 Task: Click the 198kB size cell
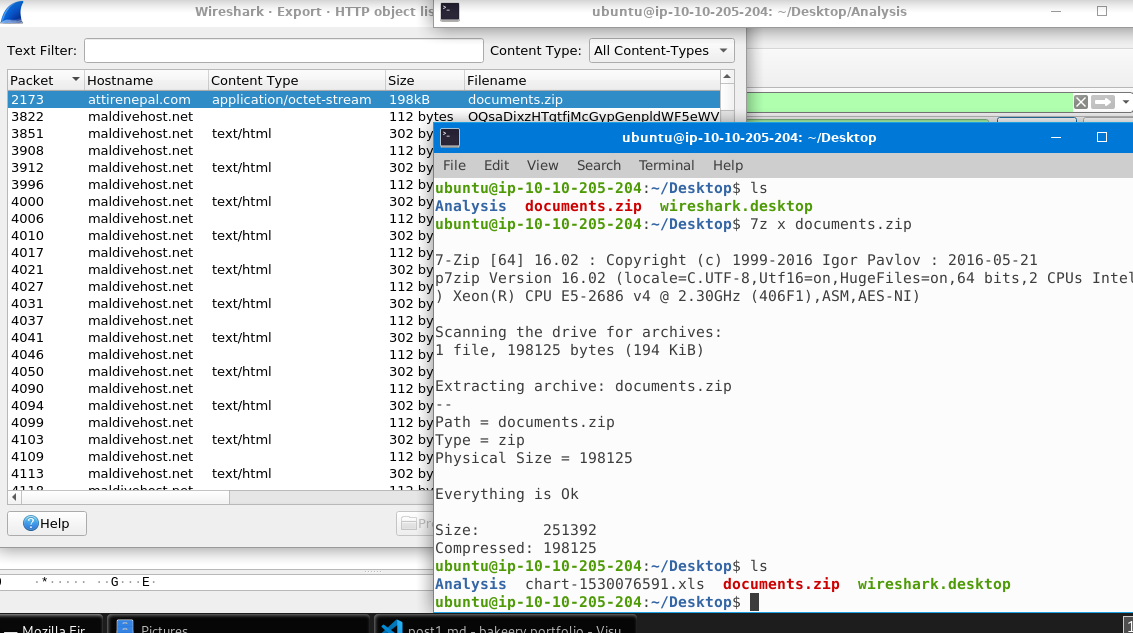point(410,100)
